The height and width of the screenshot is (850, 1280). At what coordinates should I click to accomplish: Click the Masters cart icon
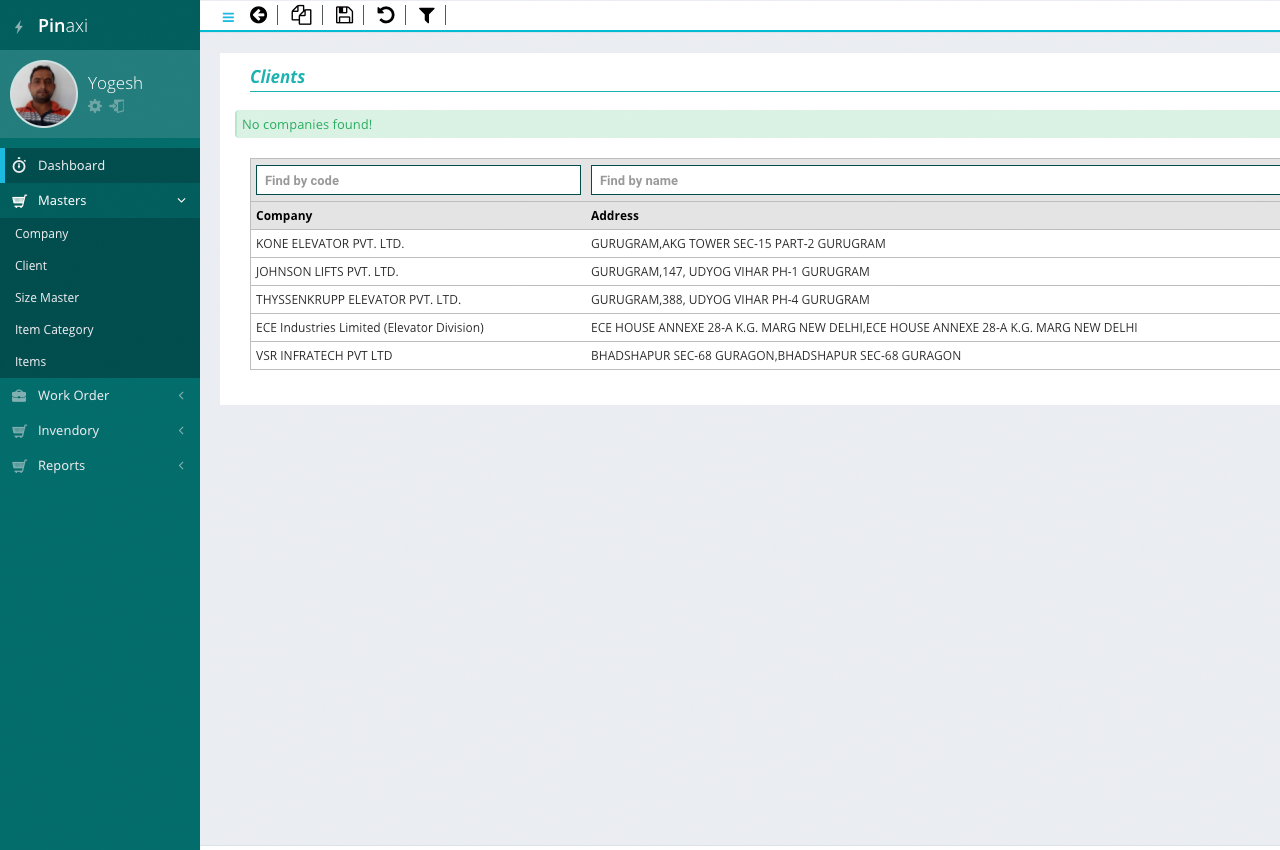[19, 201]
